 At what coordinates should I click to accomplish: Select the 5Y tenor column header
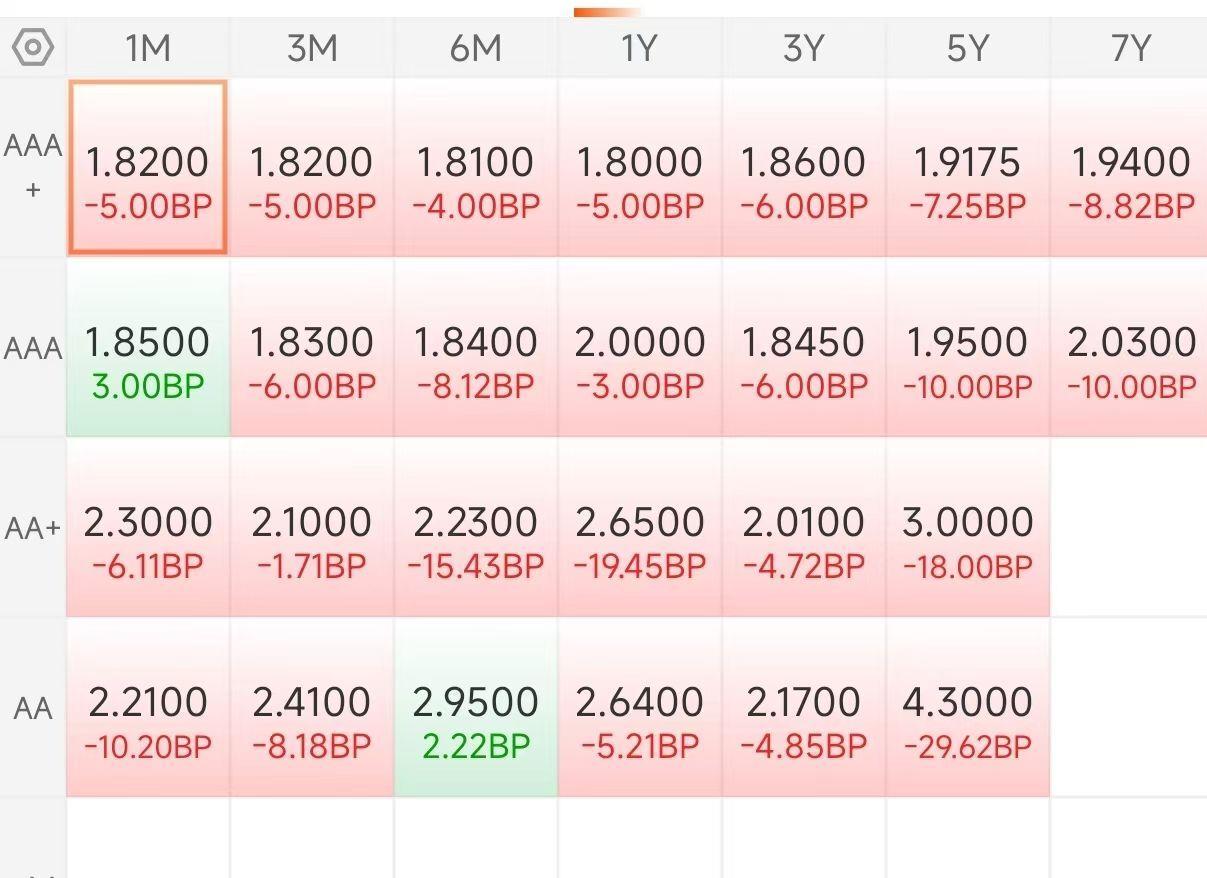pos(967,48)
